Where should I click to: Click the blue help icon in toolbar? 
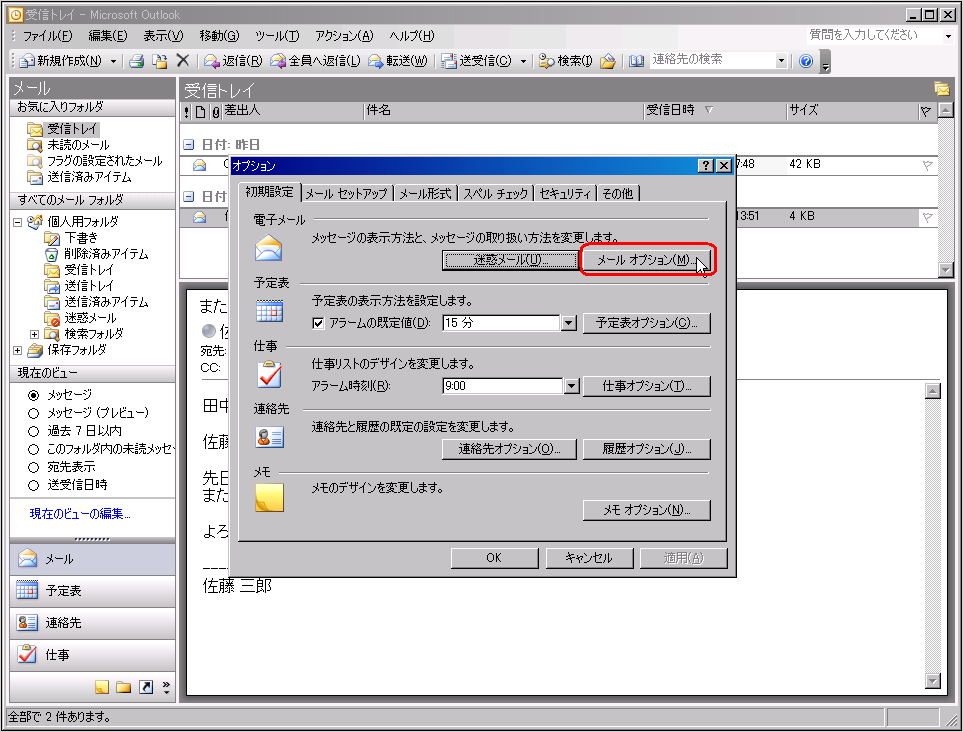(806, 61)
